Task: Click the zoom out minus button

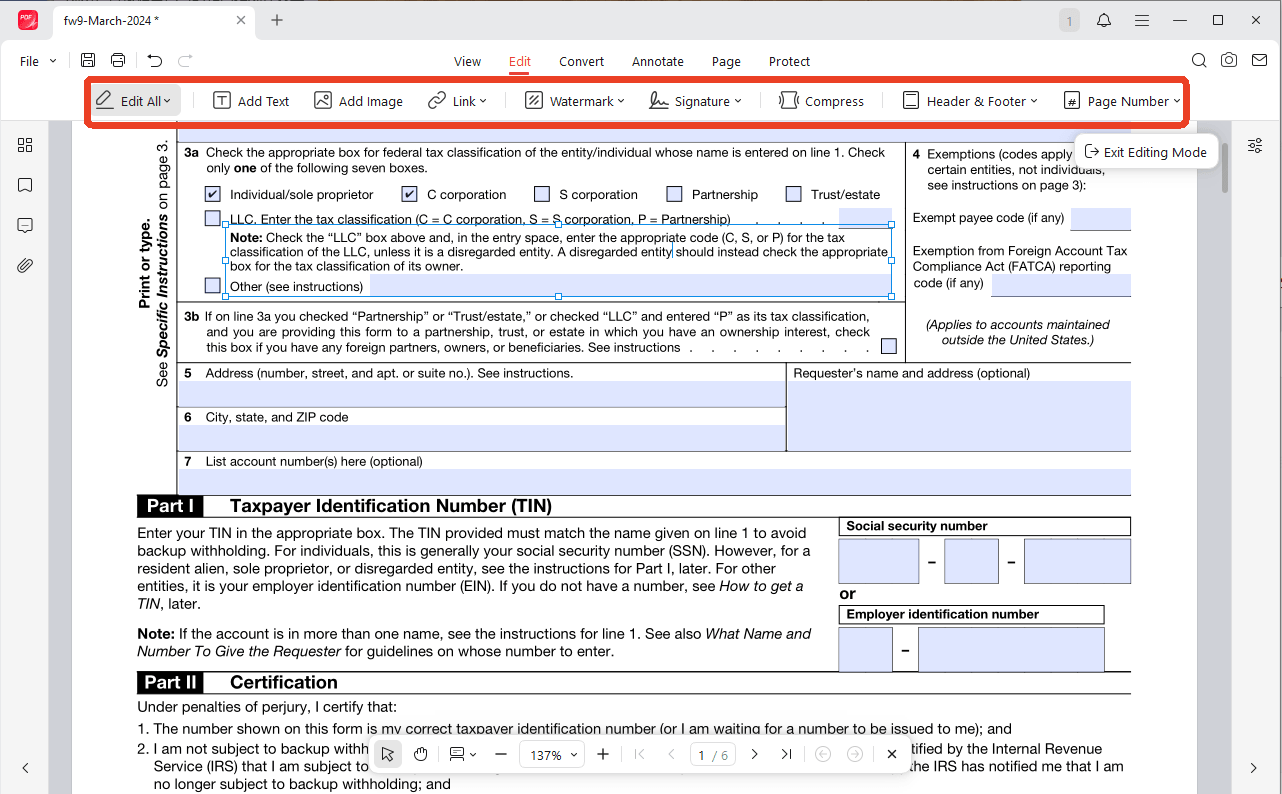Action: tap(501, 754)
